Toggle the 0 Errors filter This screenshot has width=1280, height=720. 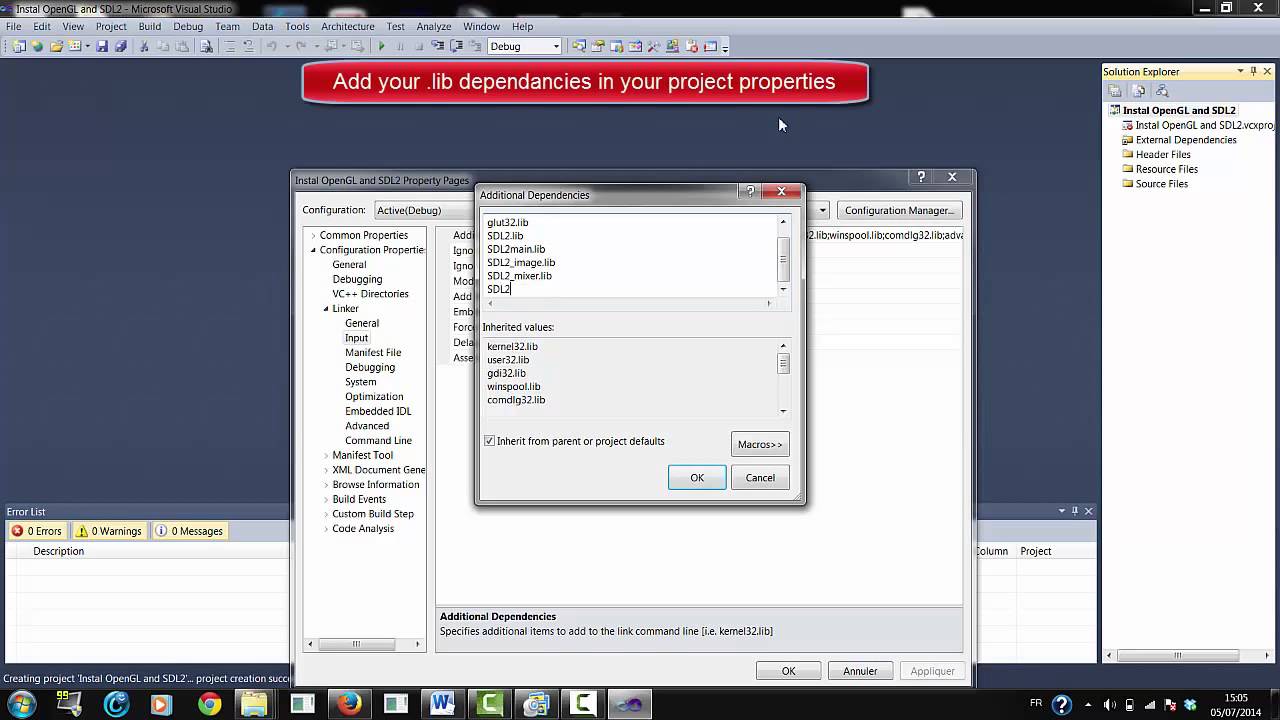[x=37, y=531]
